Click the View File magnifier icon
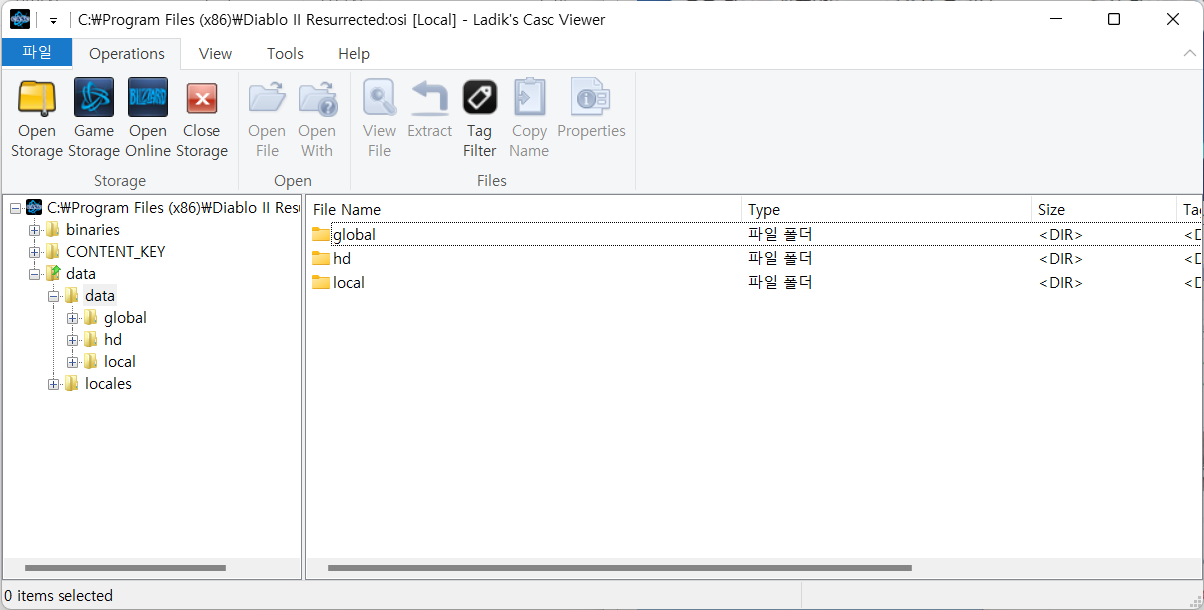1204x610 pixels. point(379,98)
